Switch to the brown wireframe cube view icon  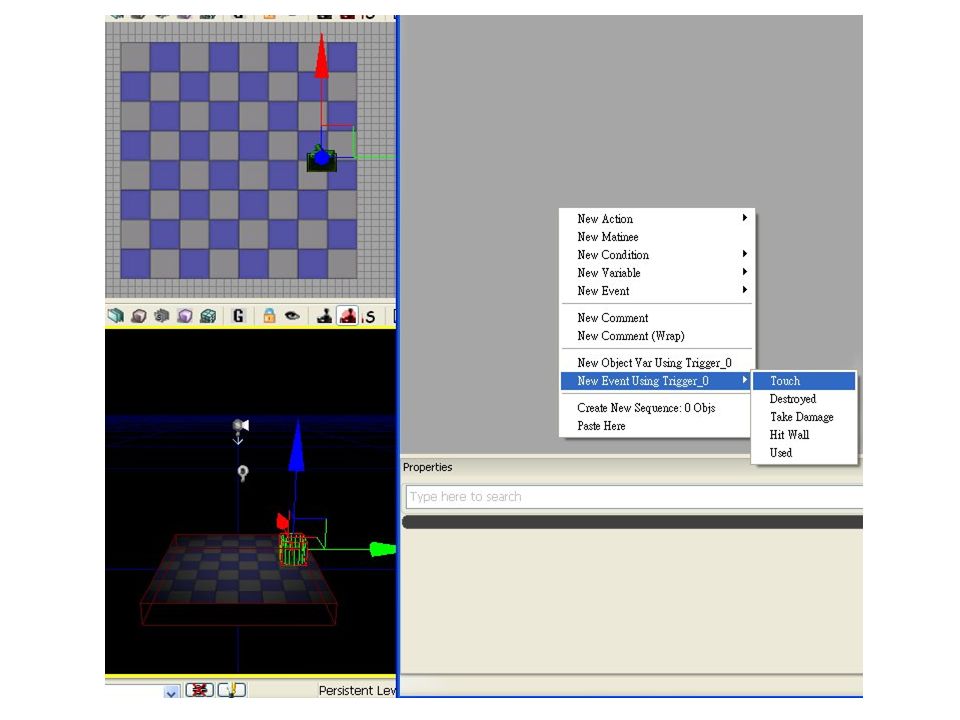pos(139,316)
